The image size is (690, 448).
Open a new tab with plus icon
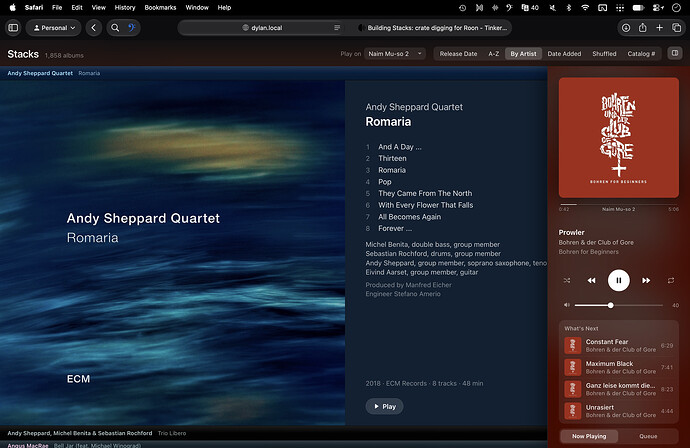click(659, 28)
